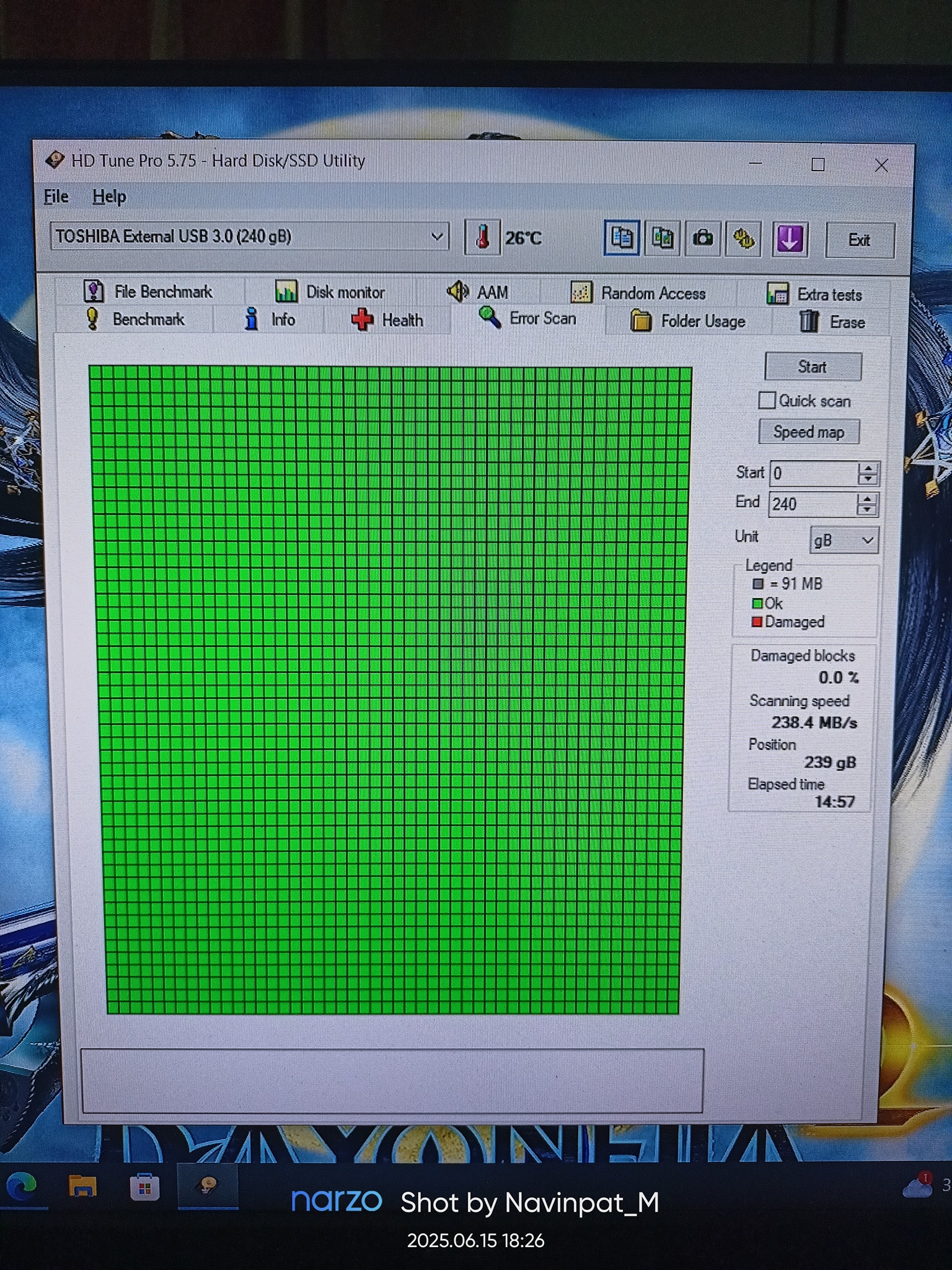The width and height of the screenshot is (952, 1270).
Task: Open Microsoft Edge from the taskbar
Action: tap(22, 1187)
